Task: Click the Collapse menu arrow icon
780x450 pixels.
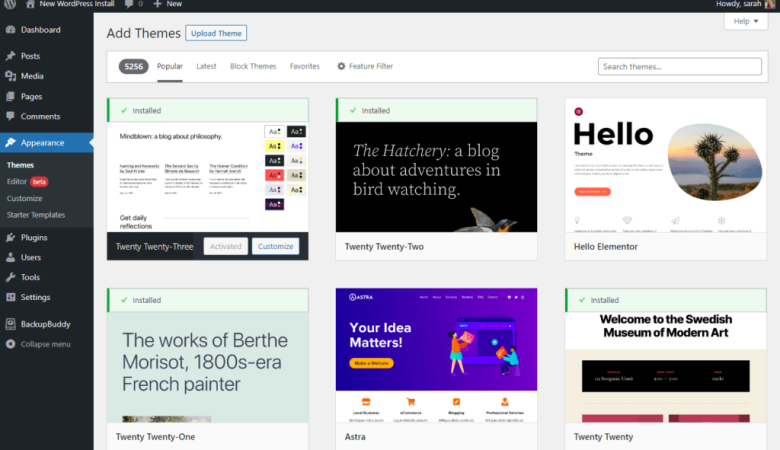Action: coord(10,344)
